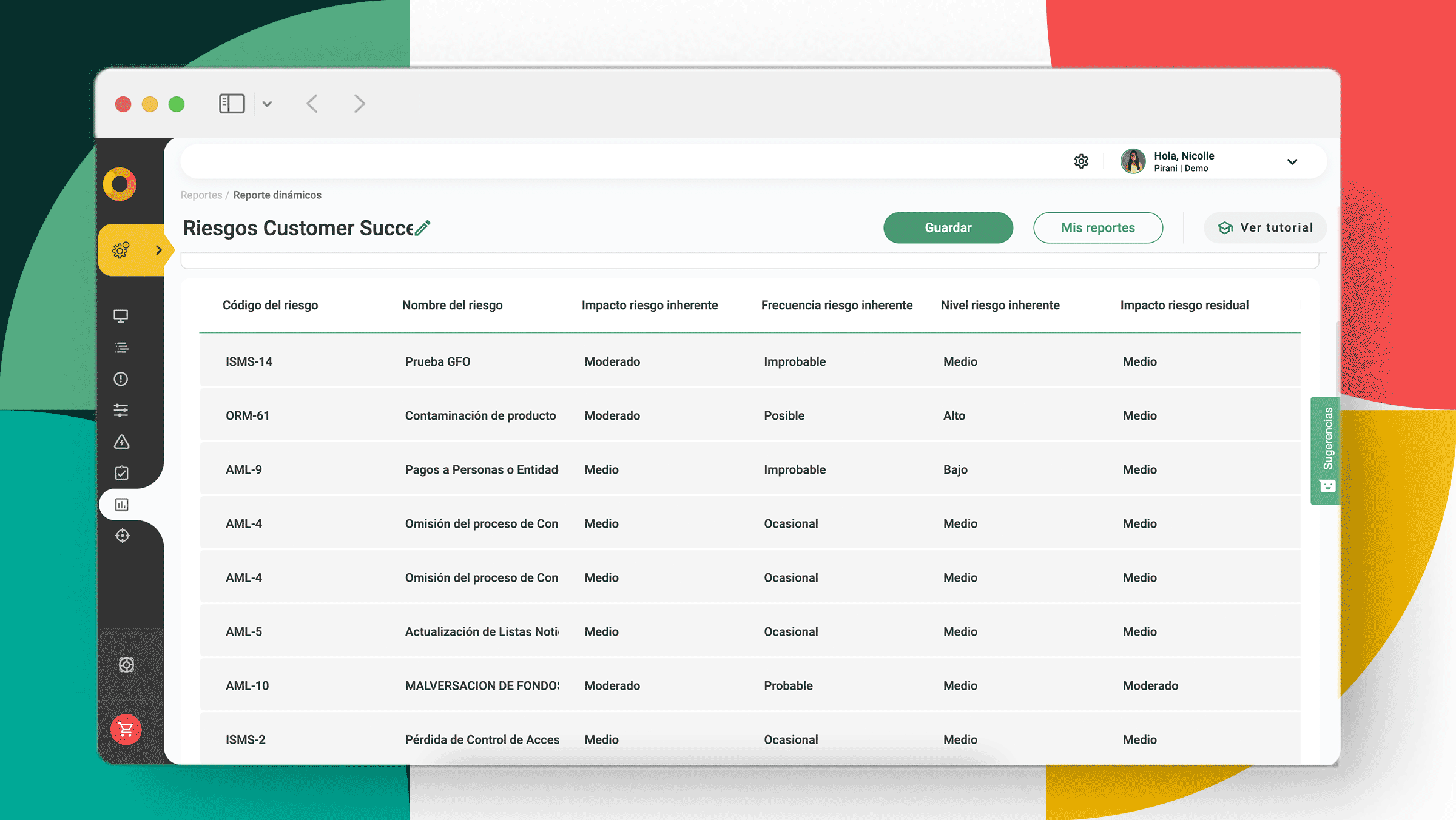
Task: Go back with browser back arrow
Action: point(312,104)
